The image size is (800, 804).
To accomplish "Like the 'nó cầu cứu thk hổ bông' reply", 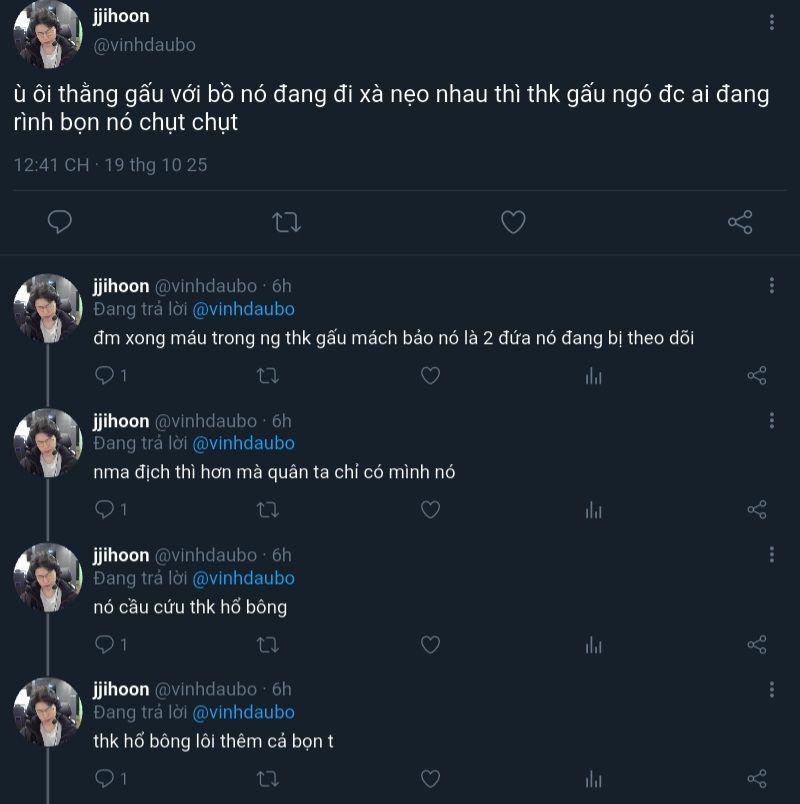I will [x=430, y=645].
